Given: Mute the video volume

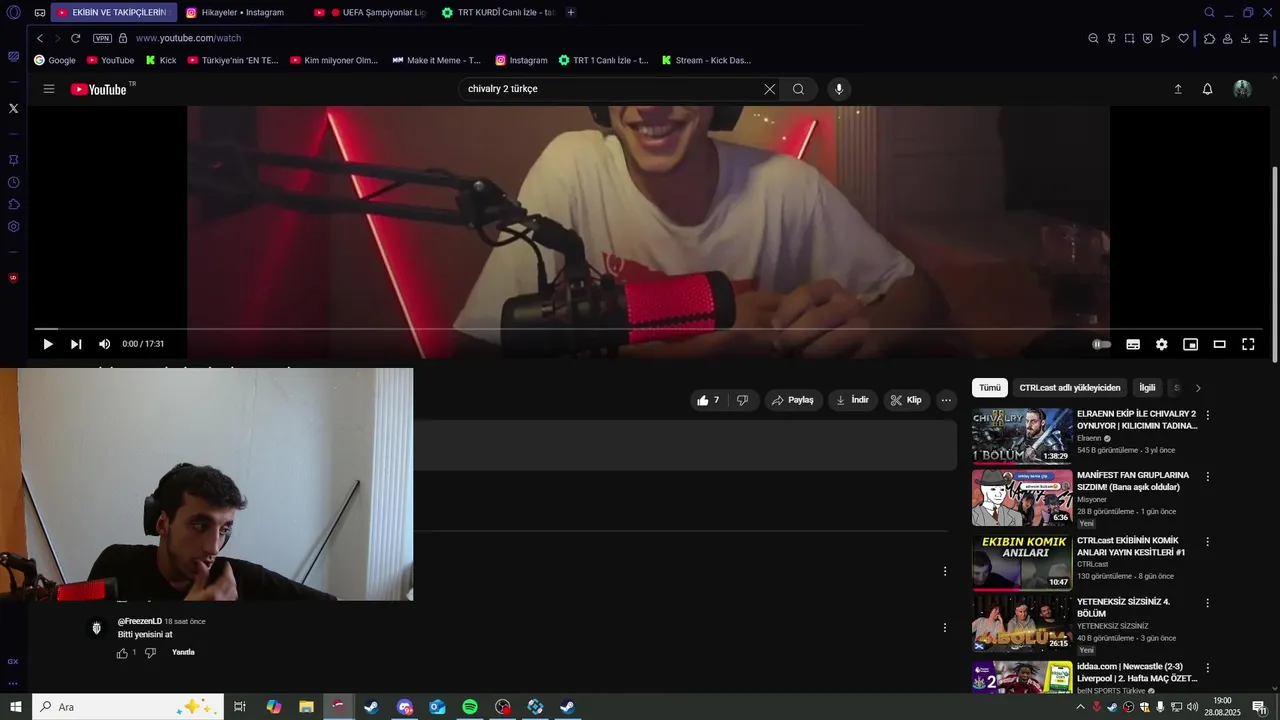Looking at the screenshot, I should coord(105,344).
